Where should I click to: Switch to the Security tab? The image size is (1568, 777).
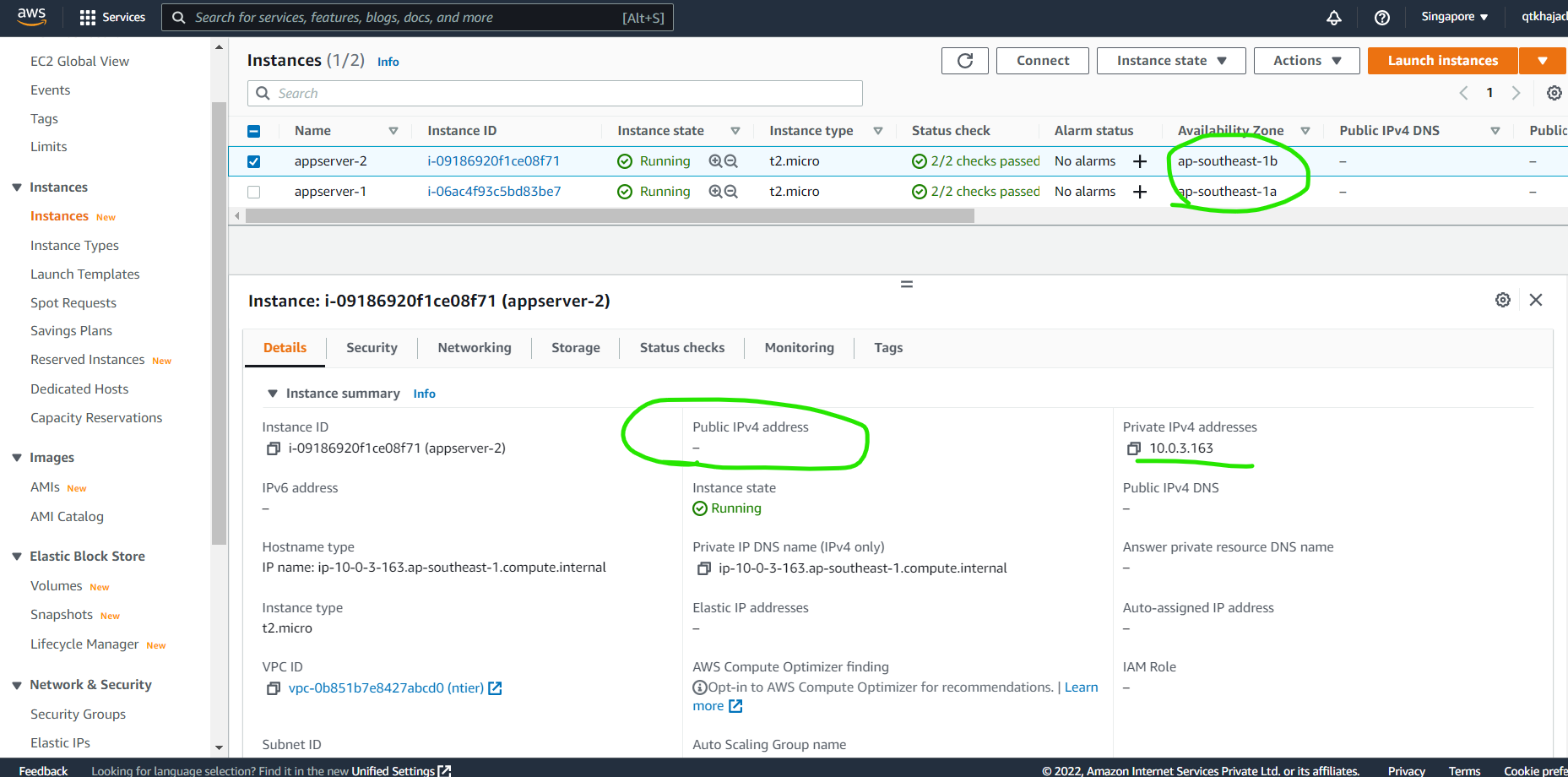(x=372, y=348)
